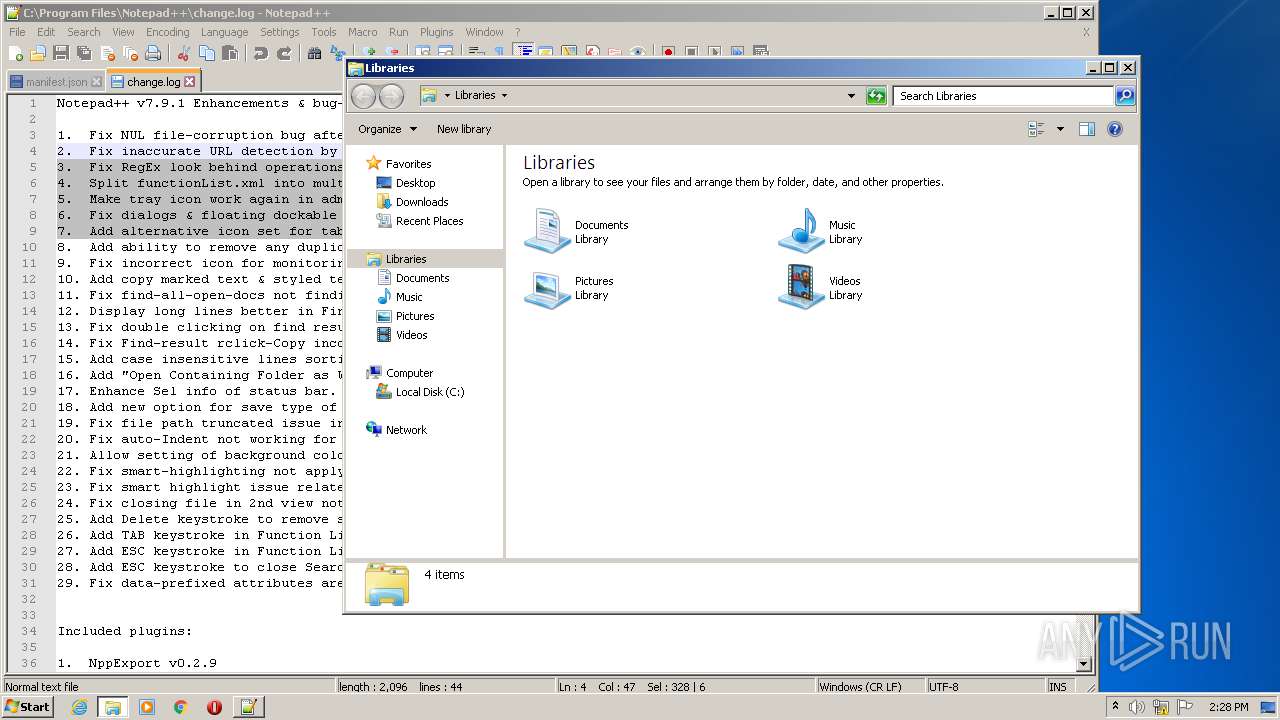This screenshot has height=720, width=1280.
Task: Open the view options dropdown arrow
Action: 1060,129
